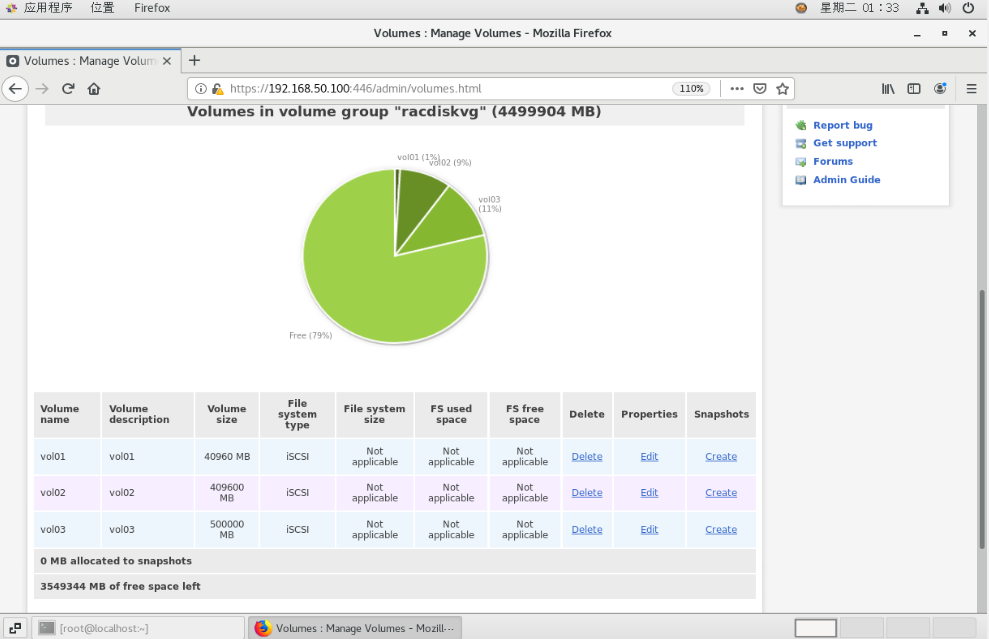The height and width of the screenshot is (639, 989).
Task: Click the "FS free space" column header
Action: point(525,414)
